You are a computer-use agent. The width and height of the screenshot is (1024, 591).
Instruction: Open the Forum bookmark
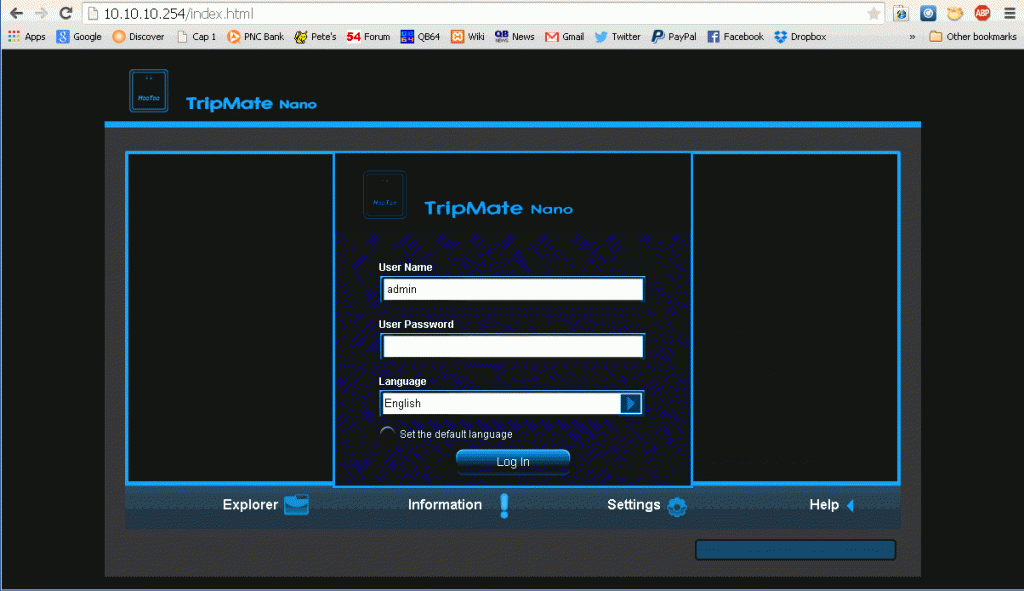(x=368, y=37)
